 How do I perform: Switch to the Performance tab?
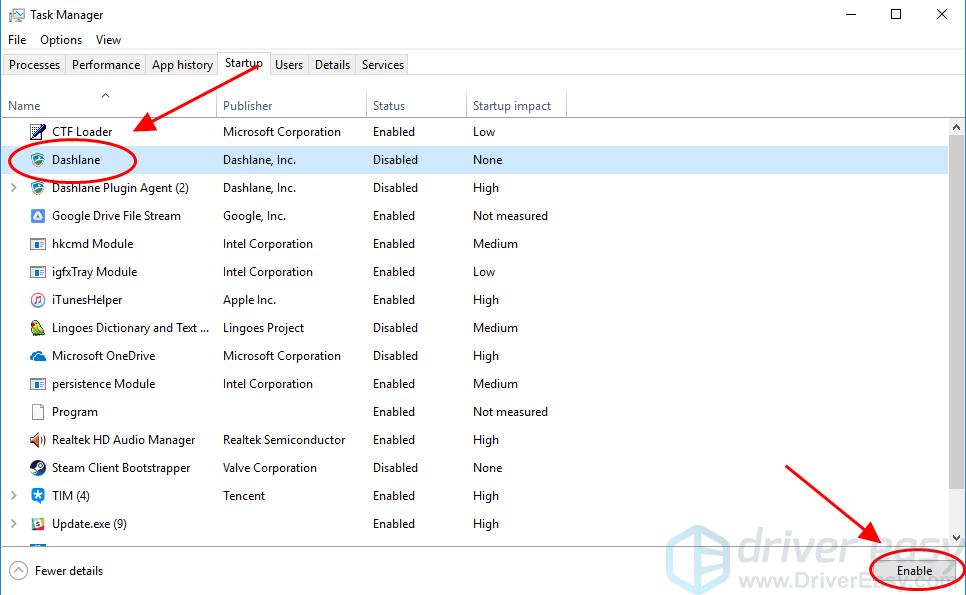(x=105, y=64)
